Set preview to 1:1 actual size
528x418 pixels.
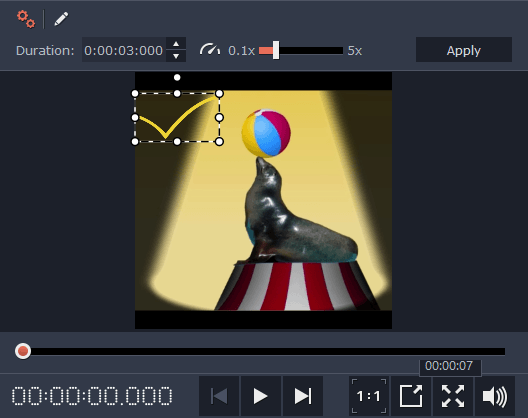[369, 396]
